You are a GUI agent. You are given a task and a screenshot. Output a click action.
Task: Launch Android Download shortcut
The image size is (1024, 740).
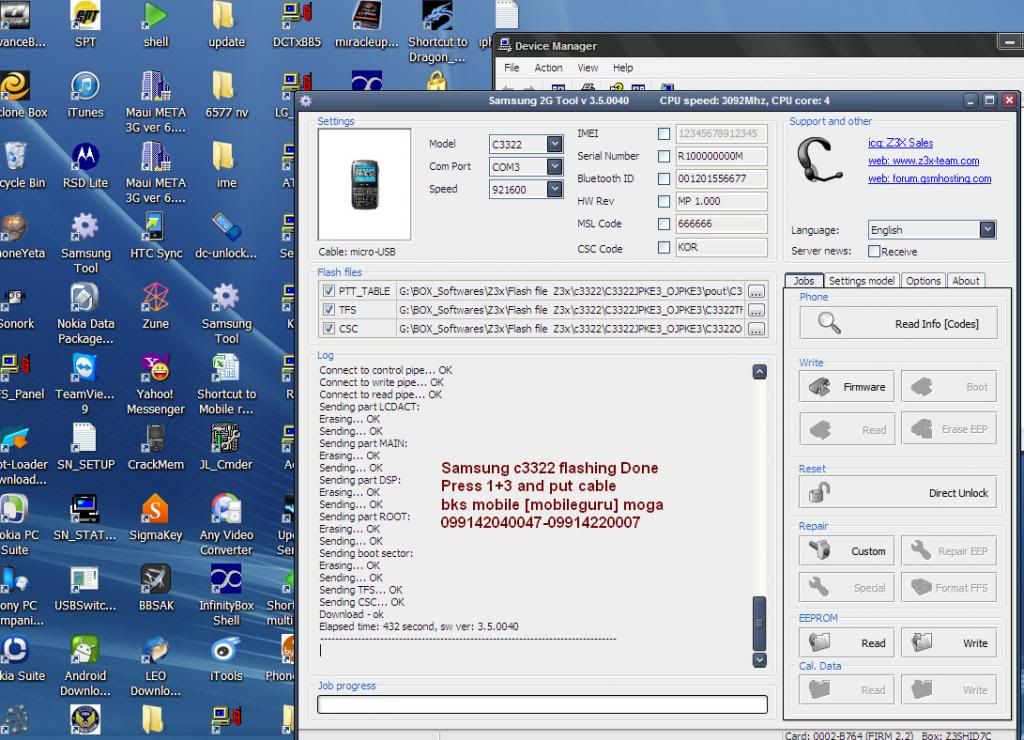tap(85, 666)
